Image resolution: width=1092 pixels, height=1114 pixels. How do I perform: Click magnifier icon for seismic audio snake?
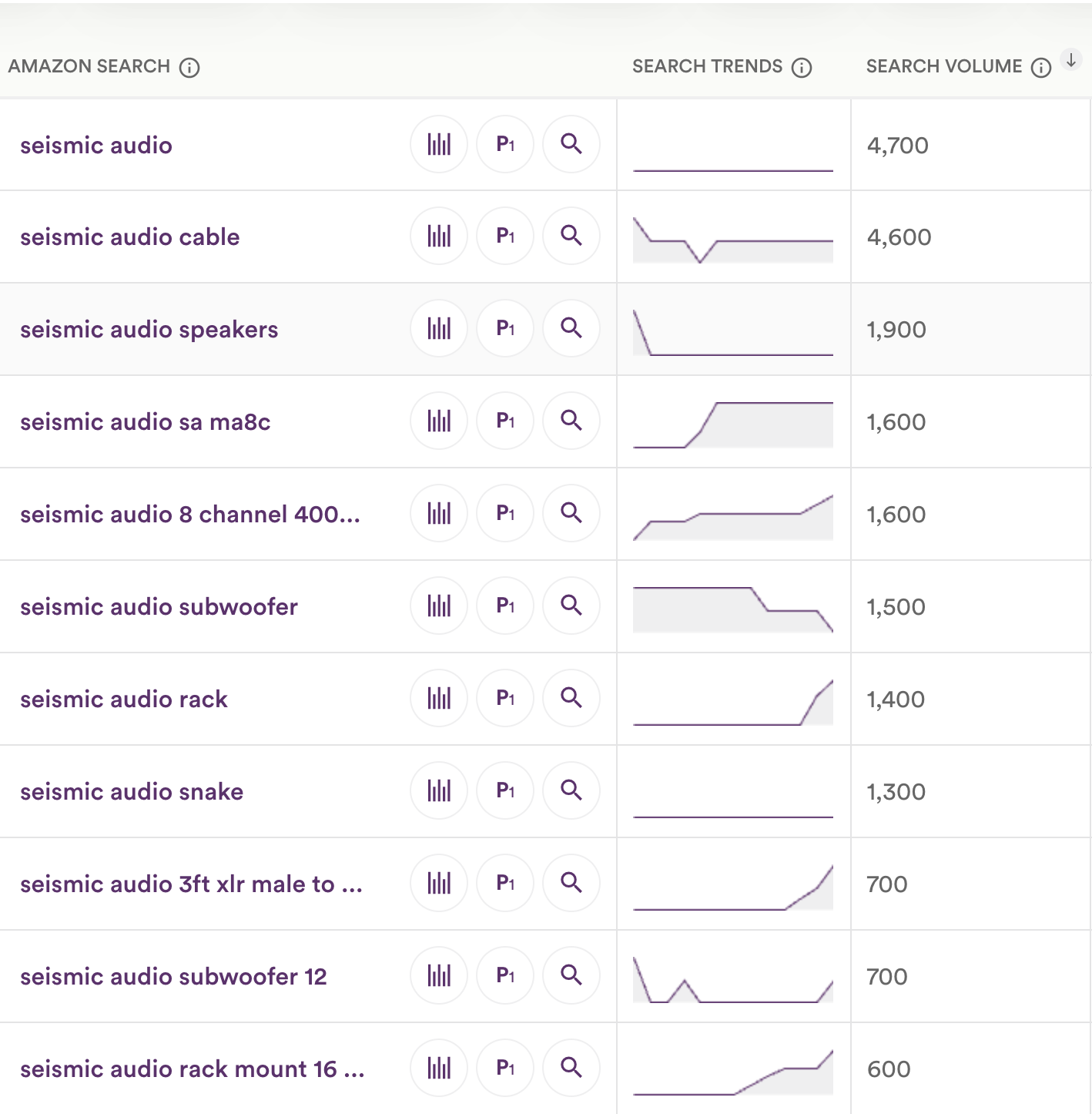click(x=571, y=790)
